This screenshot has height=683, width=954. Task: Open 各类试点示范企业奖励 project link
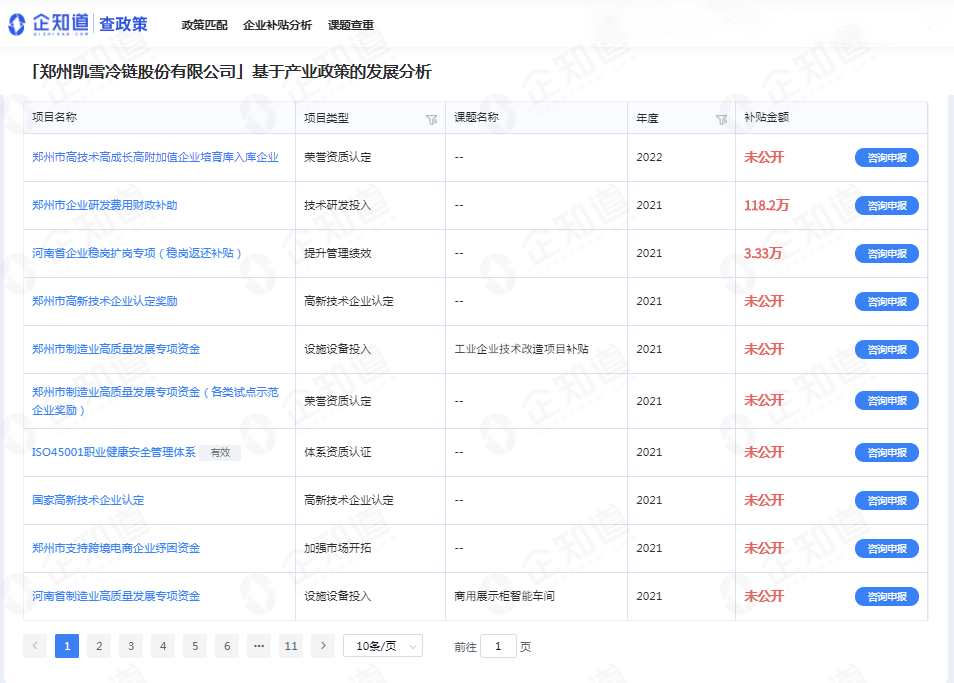tap(155, 401)
